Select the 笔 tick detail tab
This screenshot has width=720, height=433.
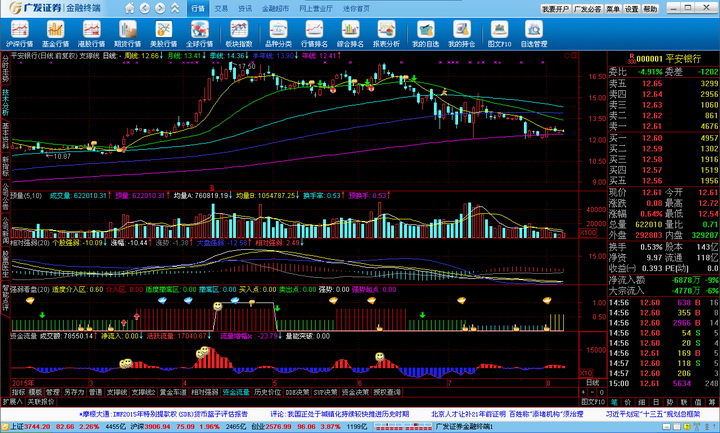[614, 402]
